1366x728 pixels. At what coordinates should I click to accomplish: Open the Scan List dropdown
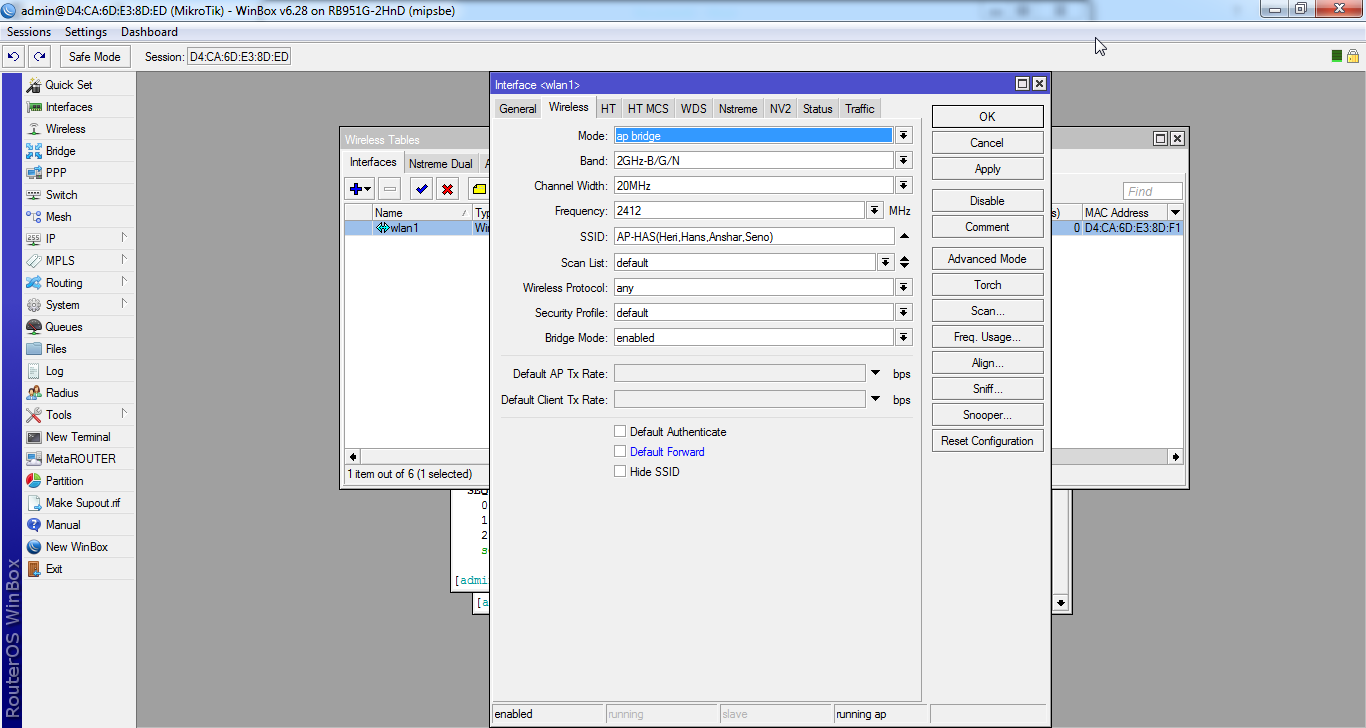coord(885,262)
